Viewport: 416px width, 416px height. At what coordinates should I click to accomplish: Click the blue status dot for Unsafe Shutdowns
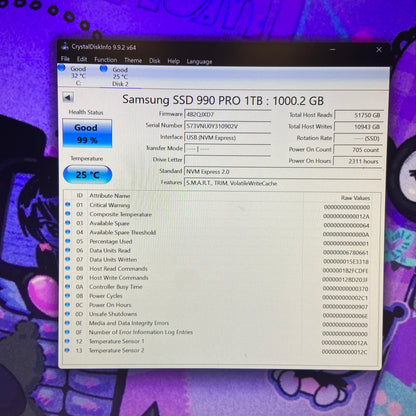tap(67, 314)
